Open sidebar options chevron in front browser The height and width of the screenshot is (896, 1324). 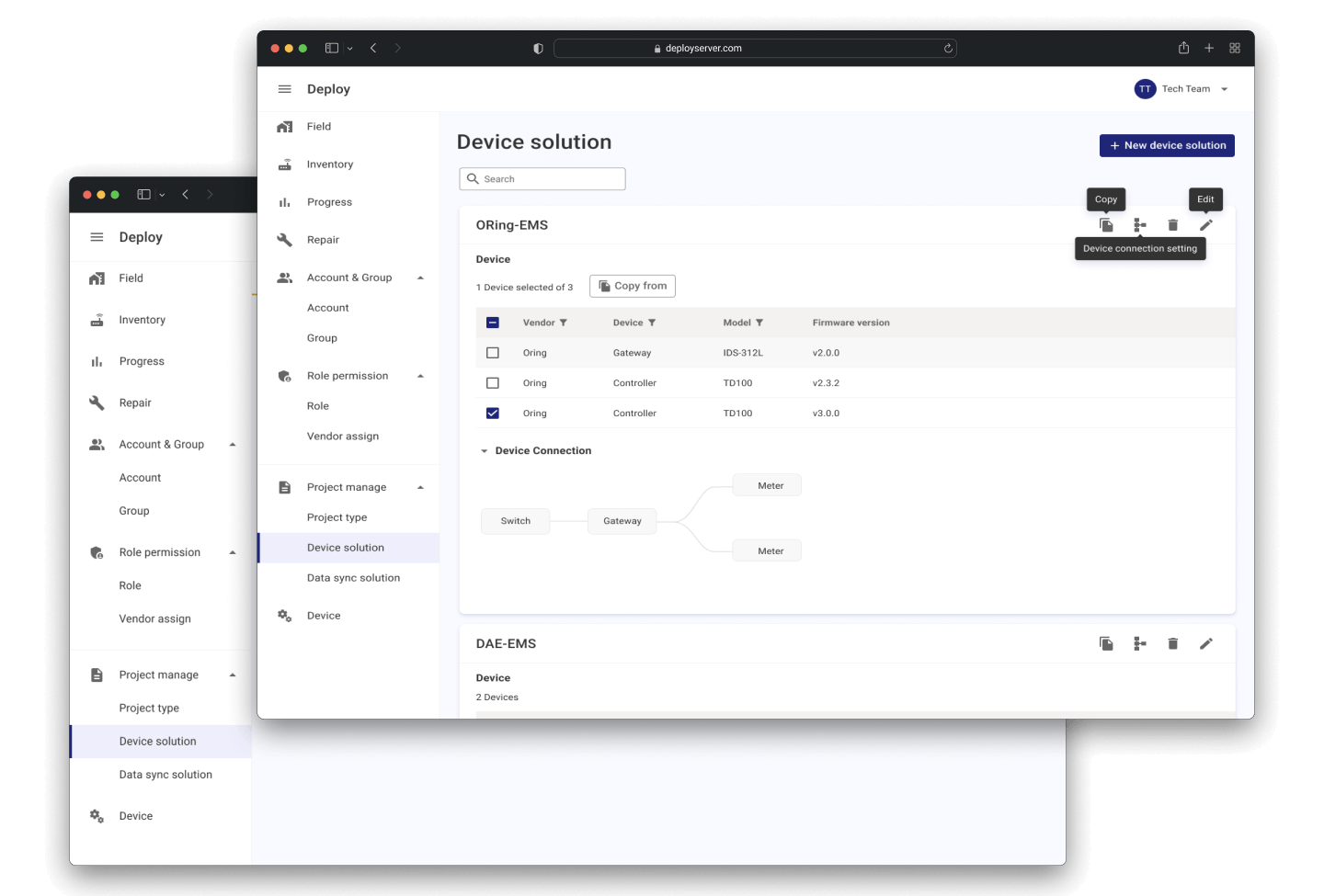(349, 49)
